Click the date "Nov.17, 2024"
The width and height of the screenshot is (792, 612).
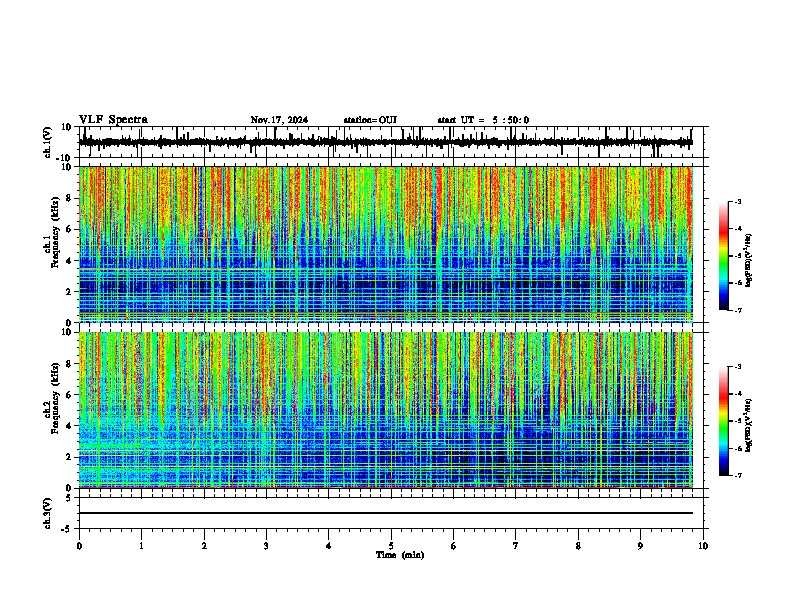pyautogui.click(x=279, y=120)
